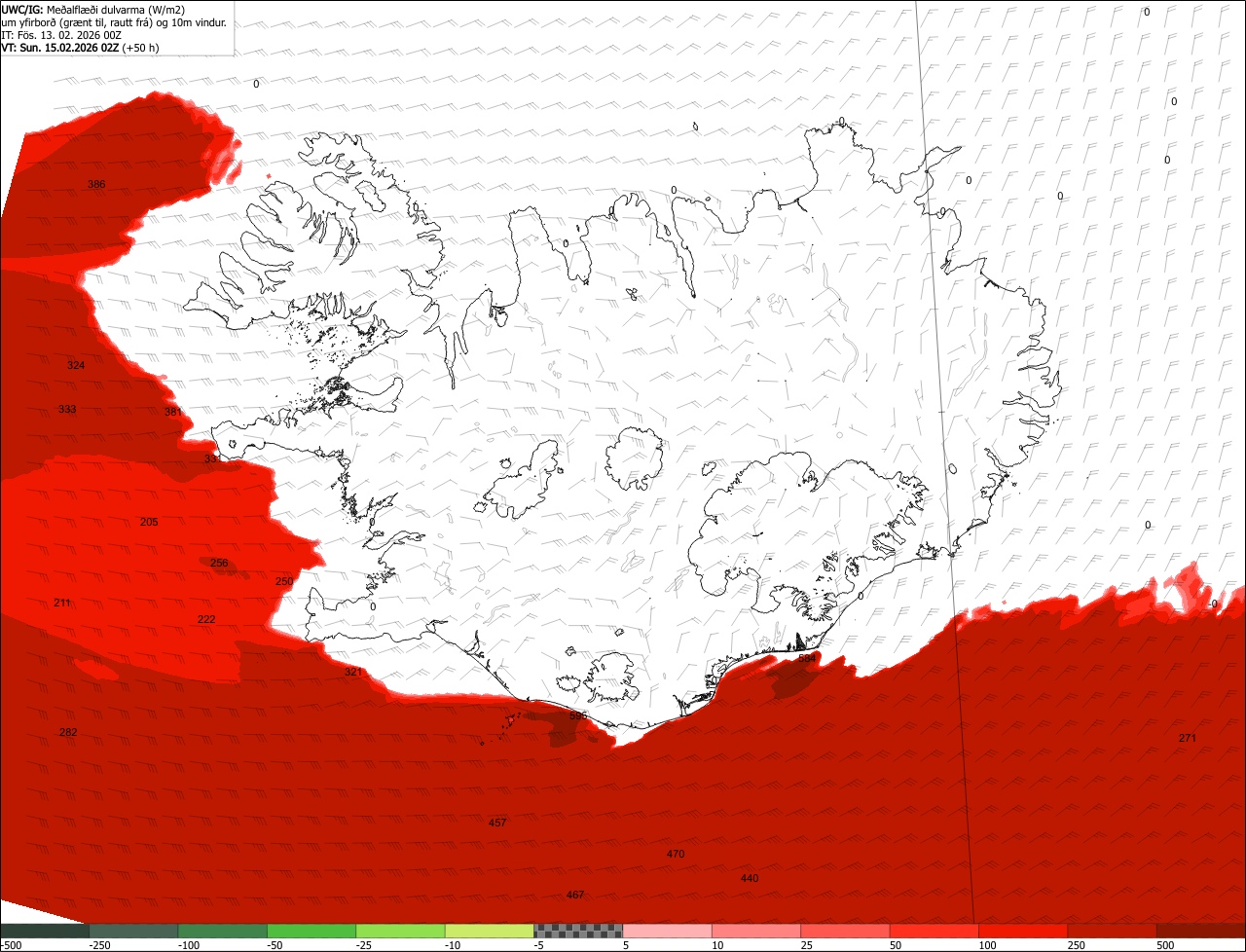Image resolution: width=1246 pixels, height=952 pixels.
Task: Click the legend label -10
Action: click(455, 945)
